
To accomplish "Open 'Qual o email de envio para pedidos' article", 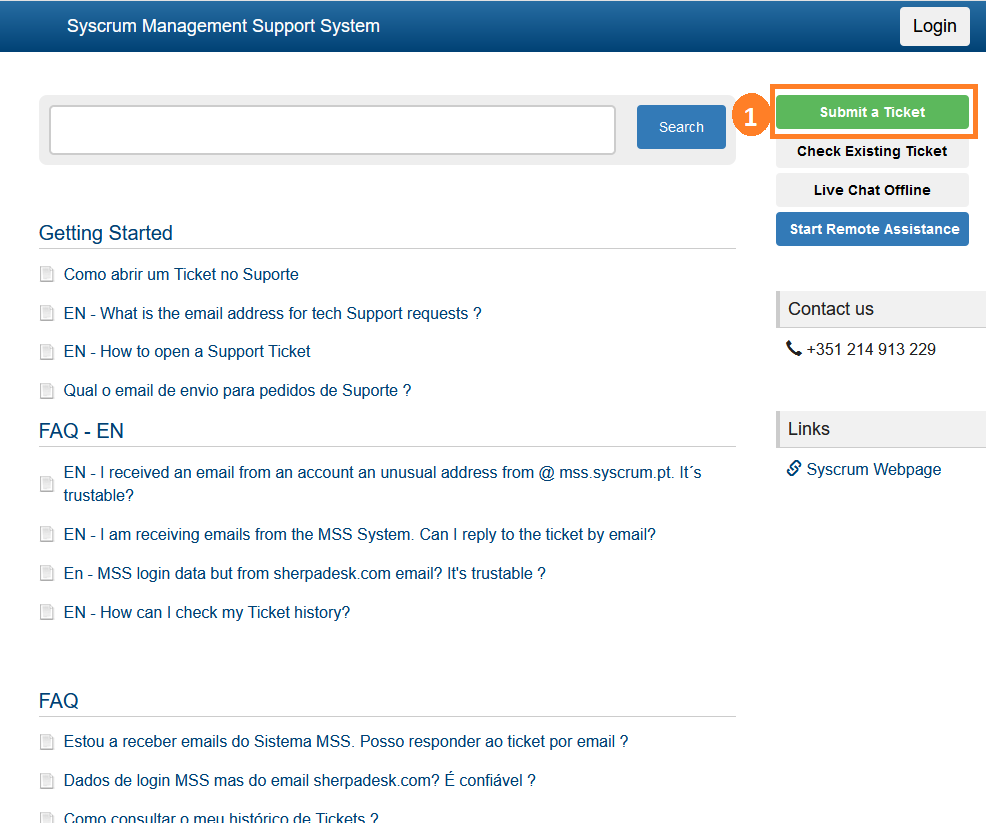I will (x=237, y=391).
